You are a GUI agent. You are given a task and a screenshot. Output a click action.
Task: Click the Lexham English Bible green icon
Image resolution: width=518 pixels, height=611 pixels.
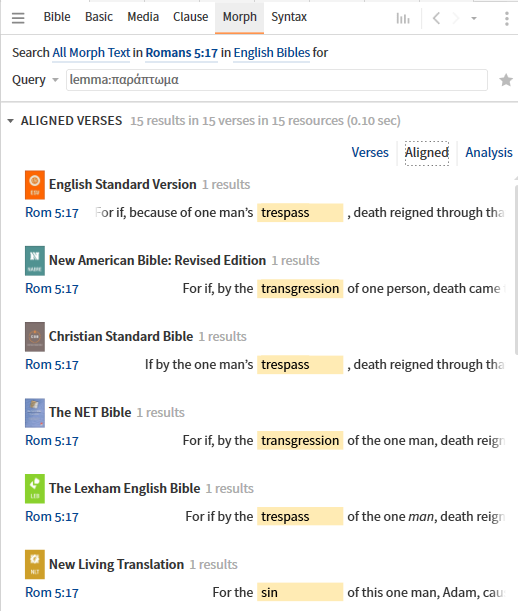pyautogui.click(x=35, y=489)
